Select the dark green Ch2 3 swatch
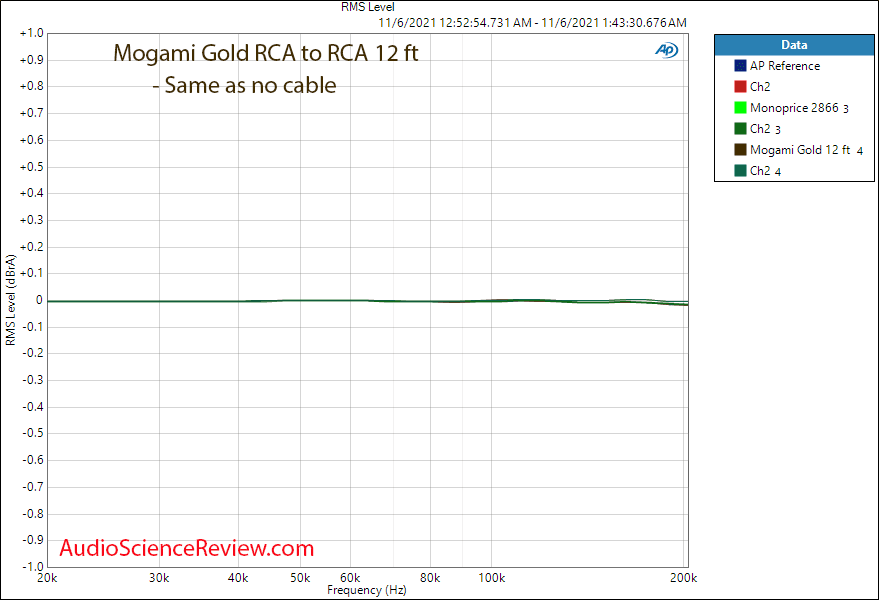 point(740,128)
